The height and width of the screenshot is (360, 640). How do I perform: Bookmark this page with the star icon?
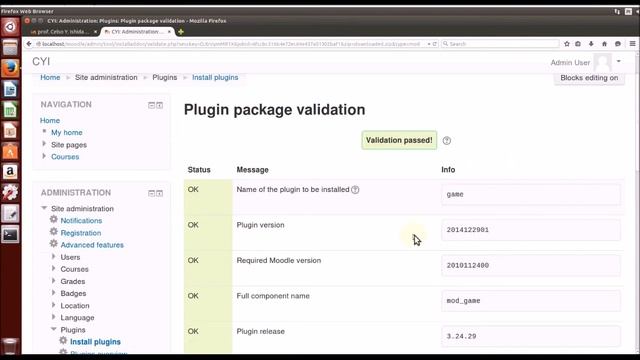click(567, 44)
